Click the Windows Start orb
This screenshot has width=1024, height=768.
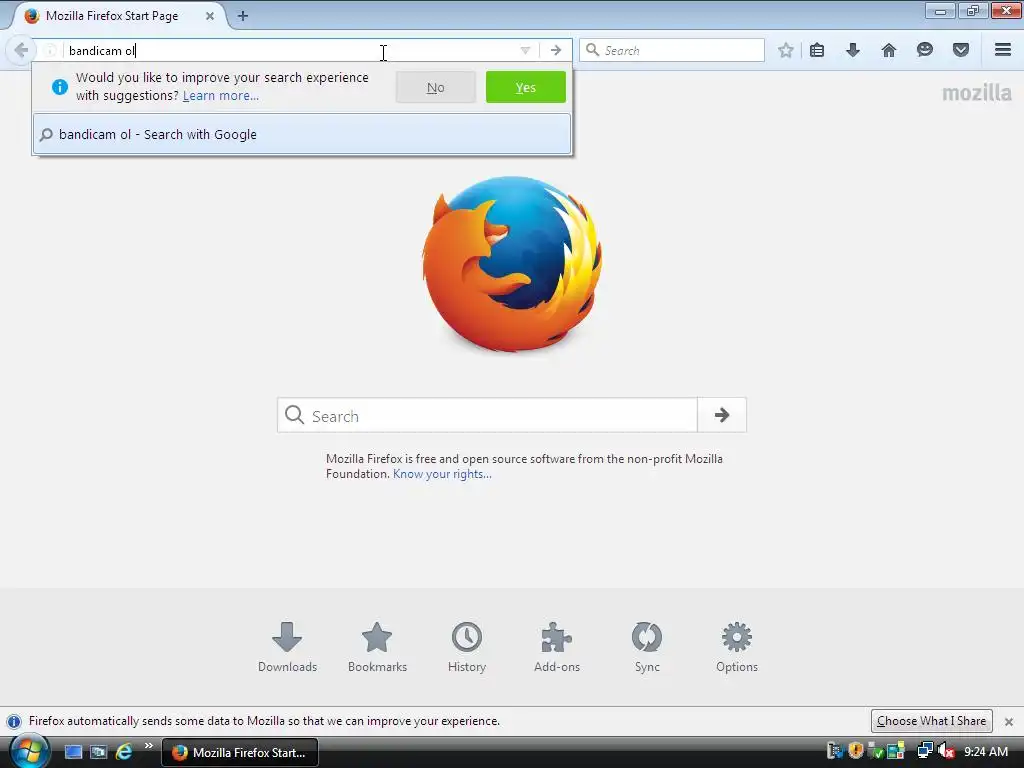click(x=29, y=752)
